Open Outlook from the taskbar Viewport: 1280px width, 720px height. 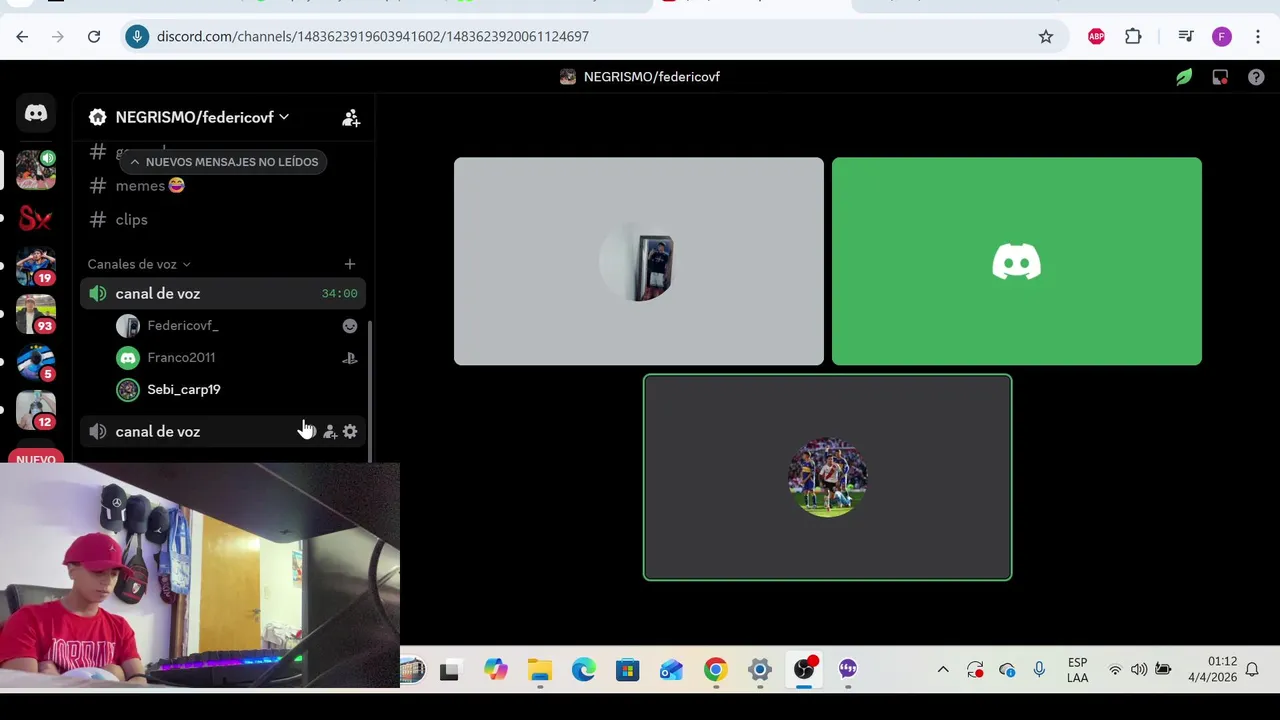point(672,670)
